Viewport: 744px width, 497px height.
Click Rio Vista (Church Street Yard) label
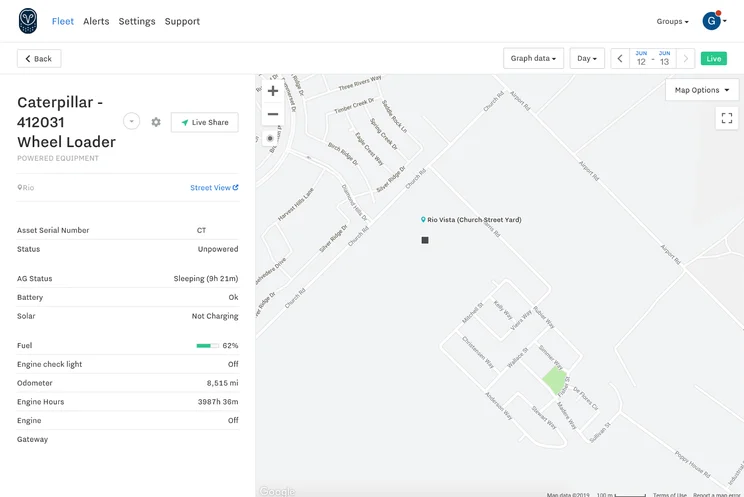coord(471,220)
